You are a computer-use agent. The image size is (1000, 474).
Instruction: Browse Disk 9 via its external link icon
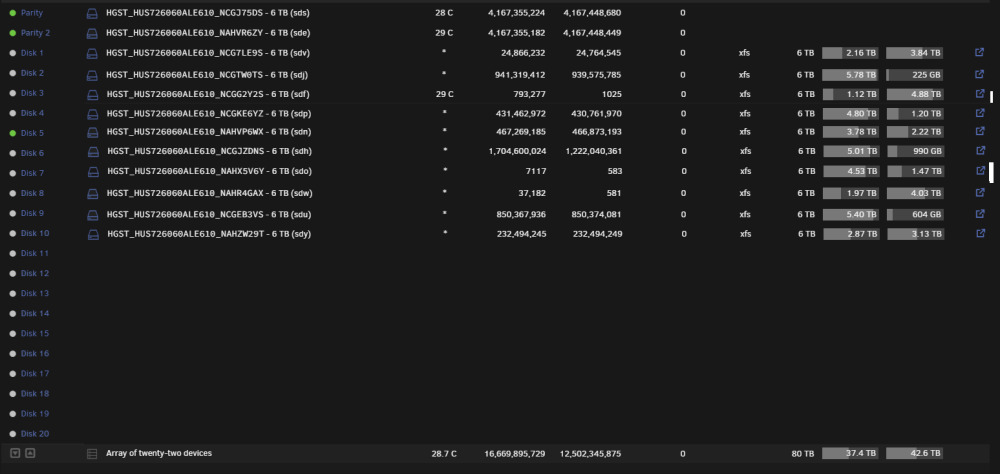click(982, 214)
